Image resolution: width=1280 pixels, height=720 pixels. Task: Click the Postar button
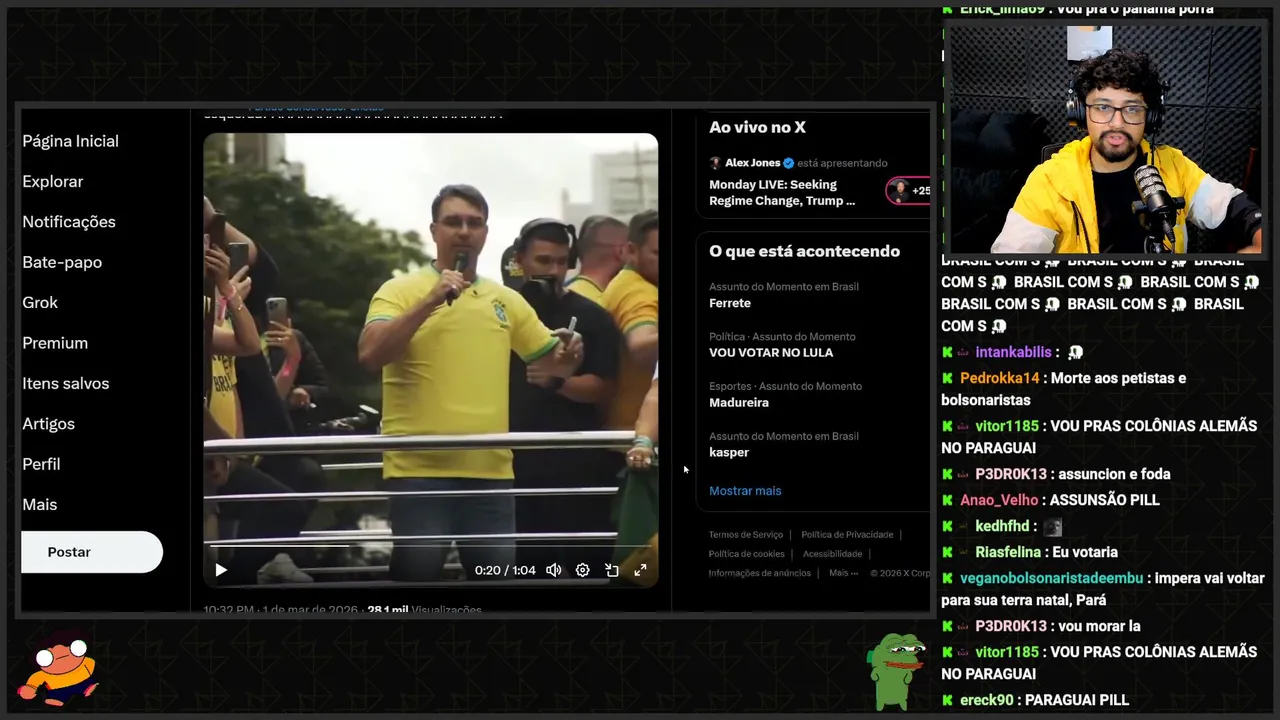point(92,552)
